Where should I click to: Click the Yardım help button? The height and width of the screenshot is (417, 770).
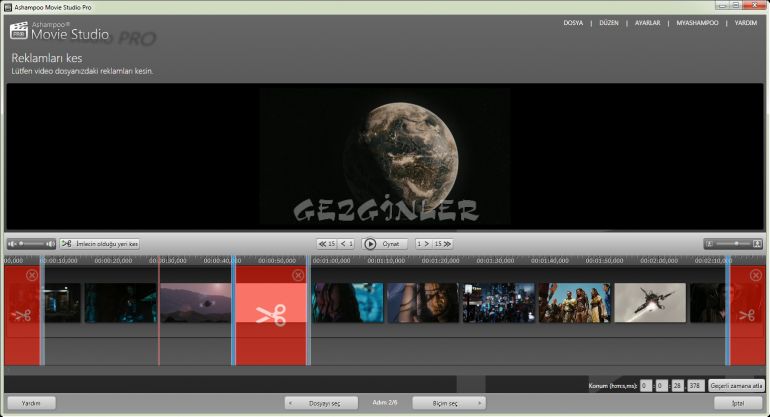pyautogui.click(x=31, y=403)
